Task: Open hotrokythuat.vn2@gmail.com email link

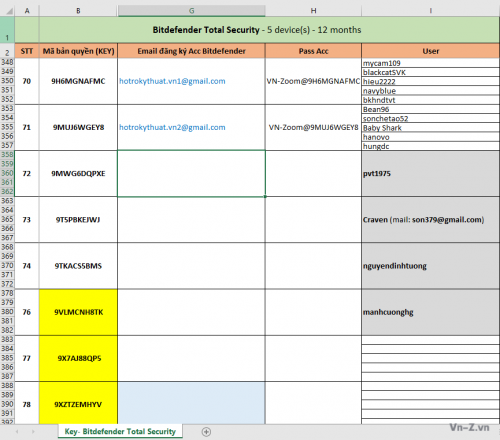Action: coord(172,127)
